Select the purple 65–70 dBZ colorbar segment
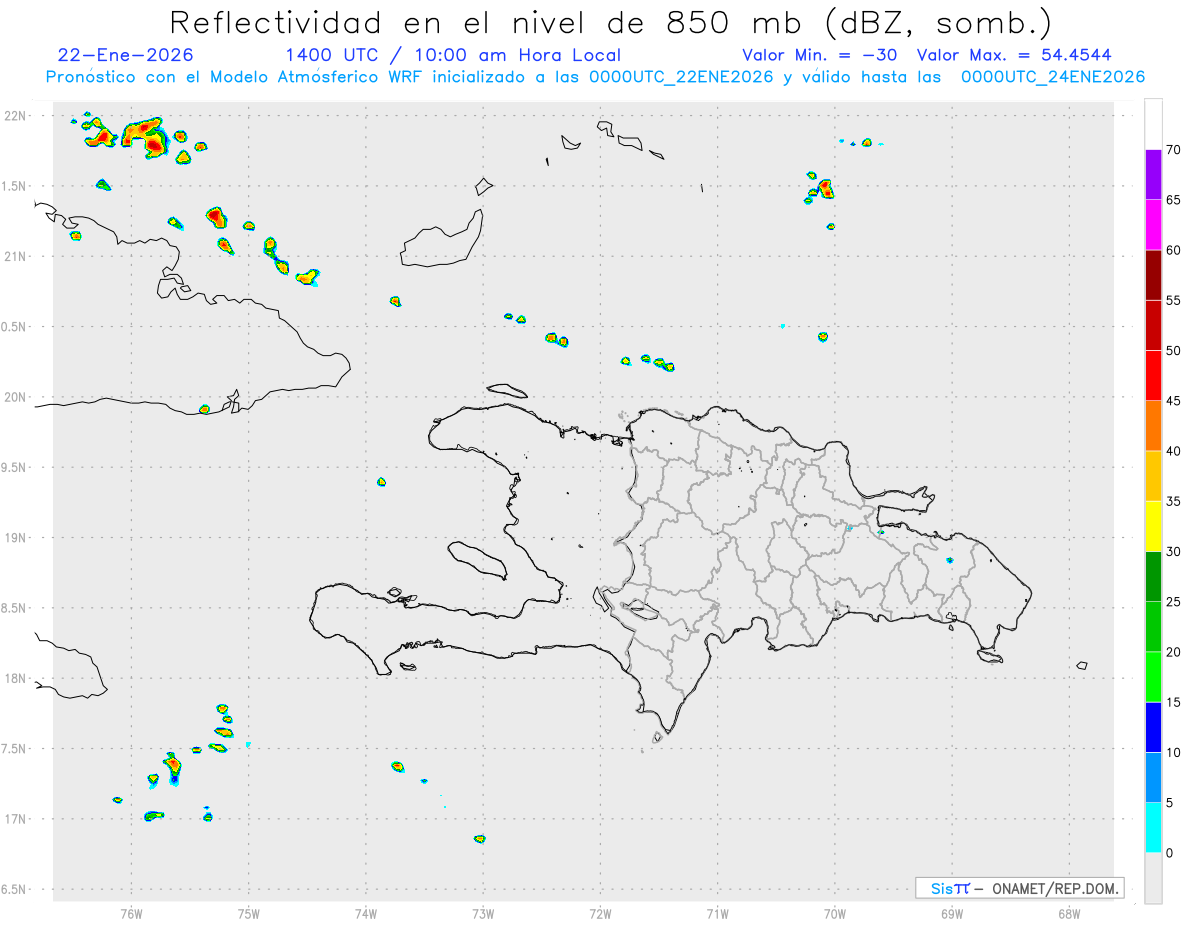 (x=1153, y=175)
